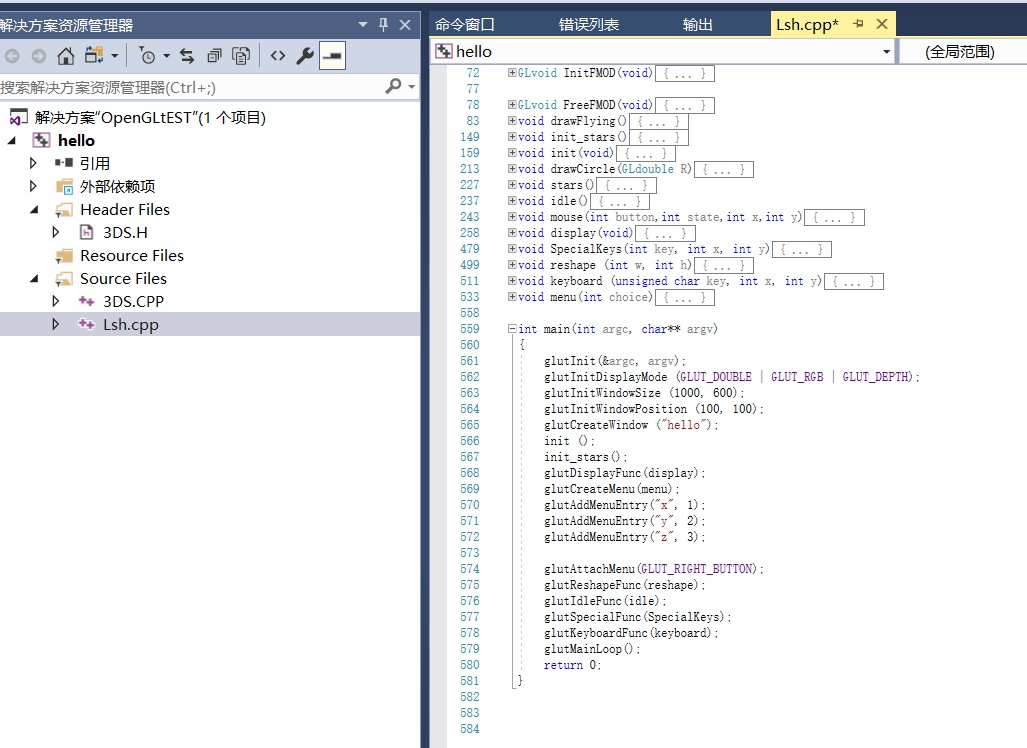This screenshot has height=748, width=1027.
Task: Collapse the Header Files folder
Action: click(33, 210)
